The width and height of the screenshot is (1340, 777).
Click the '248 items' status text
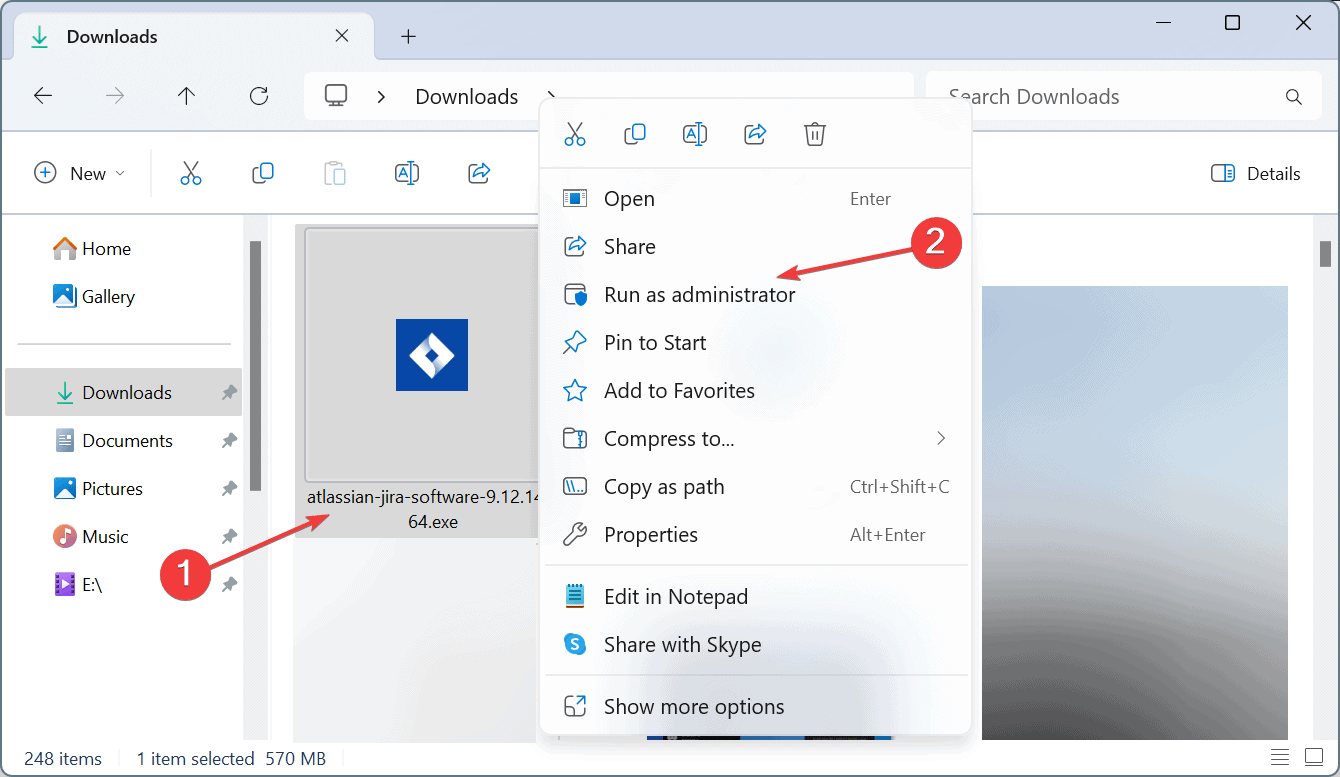pos(63,758)
